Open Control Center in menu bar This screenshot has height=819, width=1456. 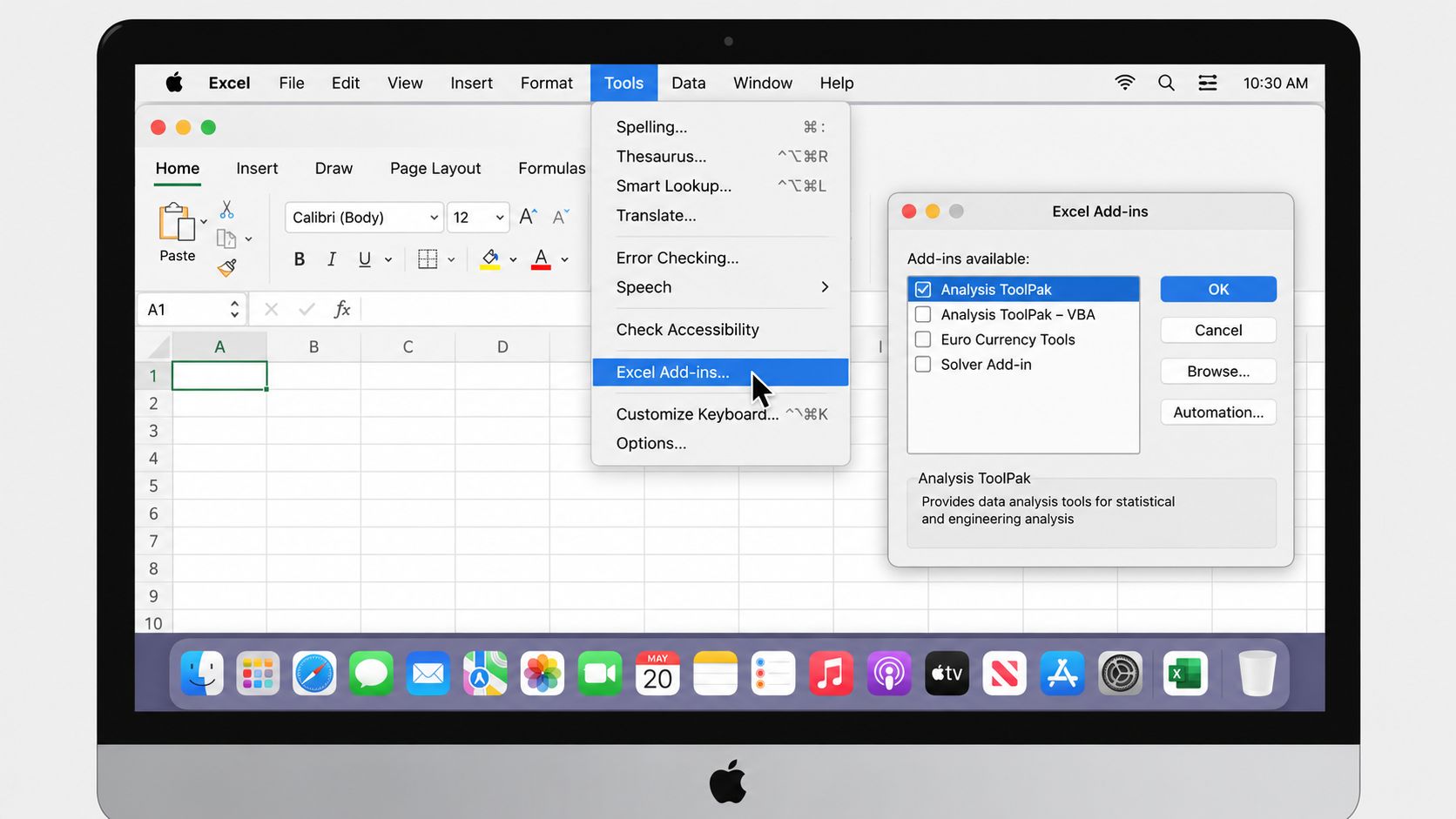(1208, 83)
